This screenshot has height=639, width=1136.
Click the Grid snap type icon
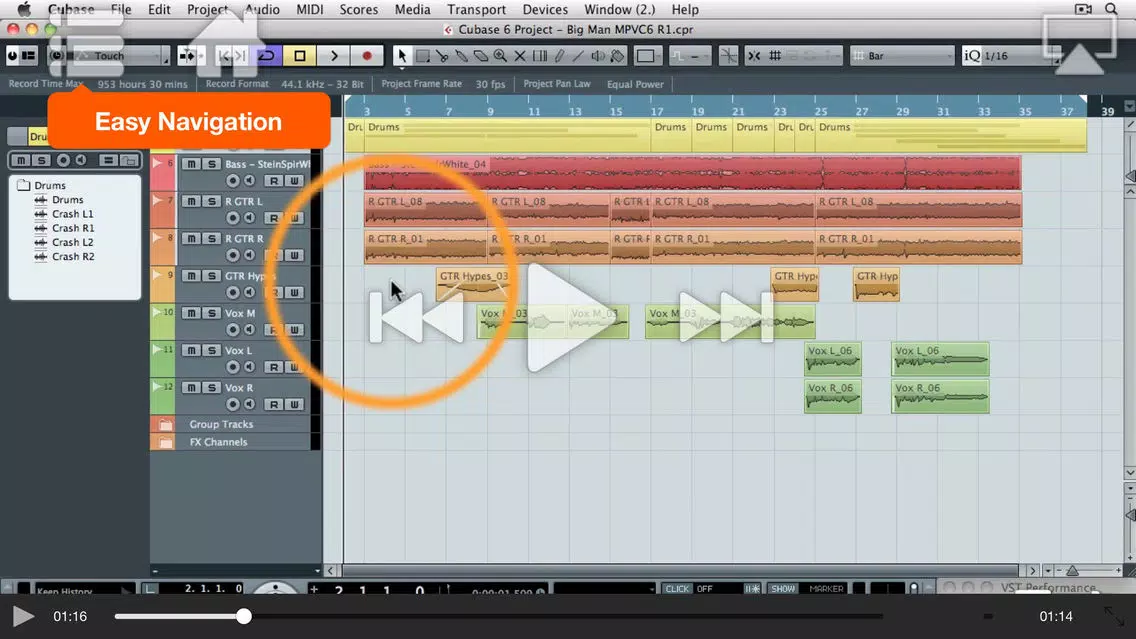(x=774, y=56)
